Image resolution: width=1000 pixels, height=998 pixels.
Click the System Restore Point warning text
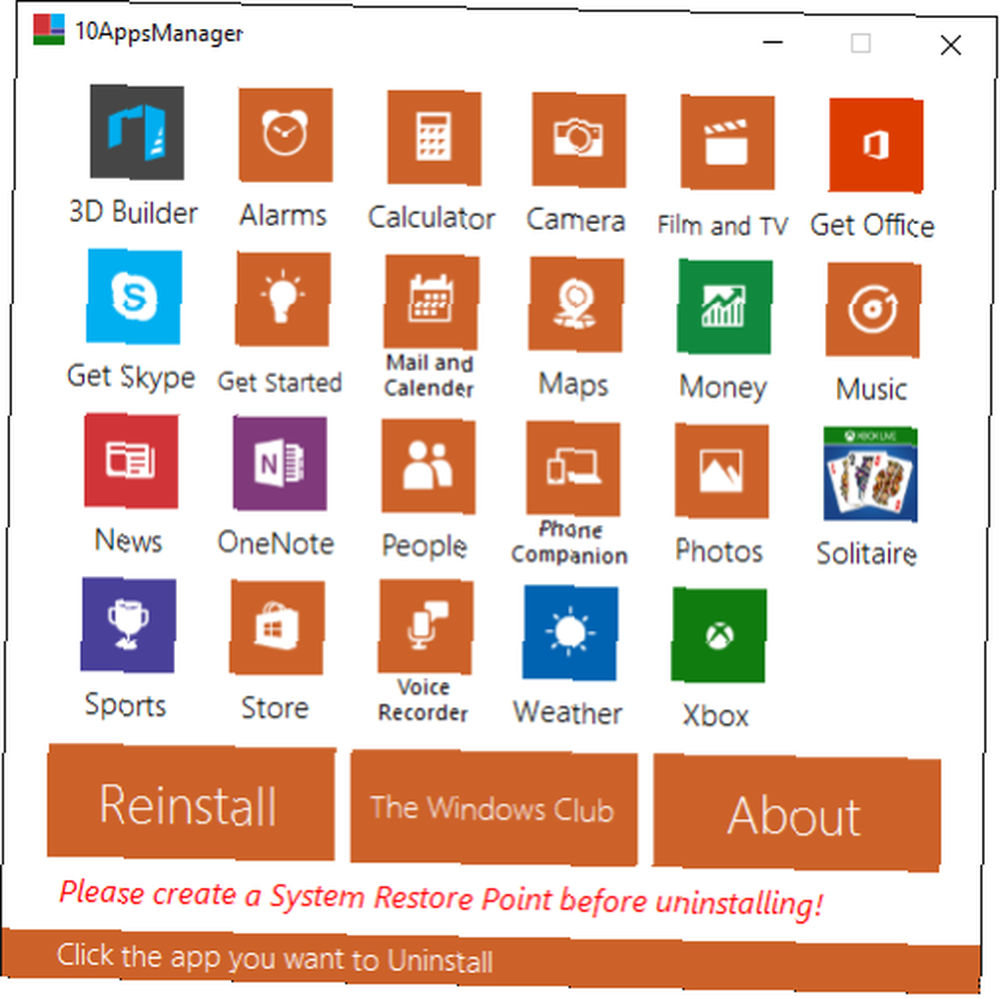click(x=441, y=899)
